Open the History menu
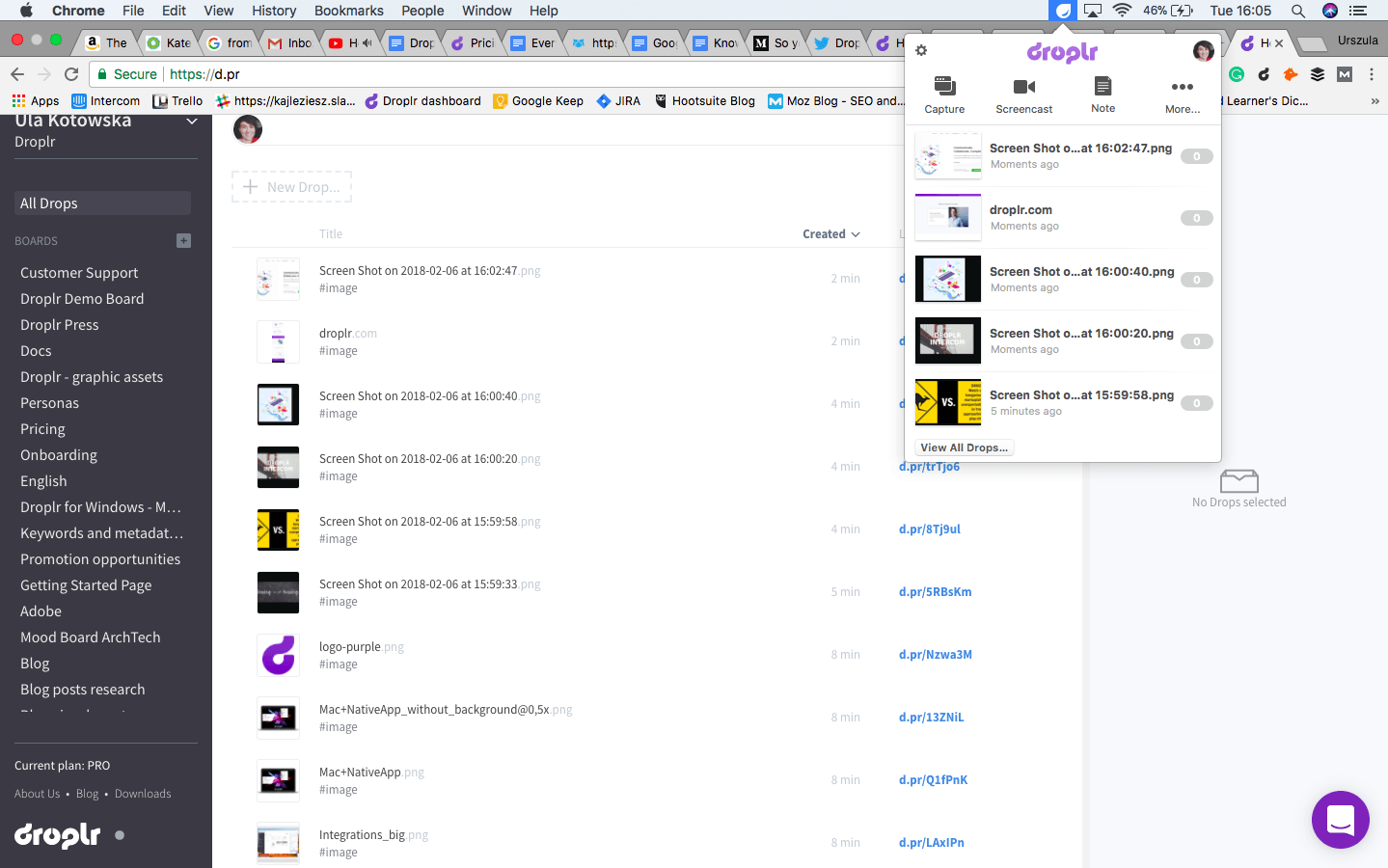The height and width of the screenshot is (868, 1388). 274,11
